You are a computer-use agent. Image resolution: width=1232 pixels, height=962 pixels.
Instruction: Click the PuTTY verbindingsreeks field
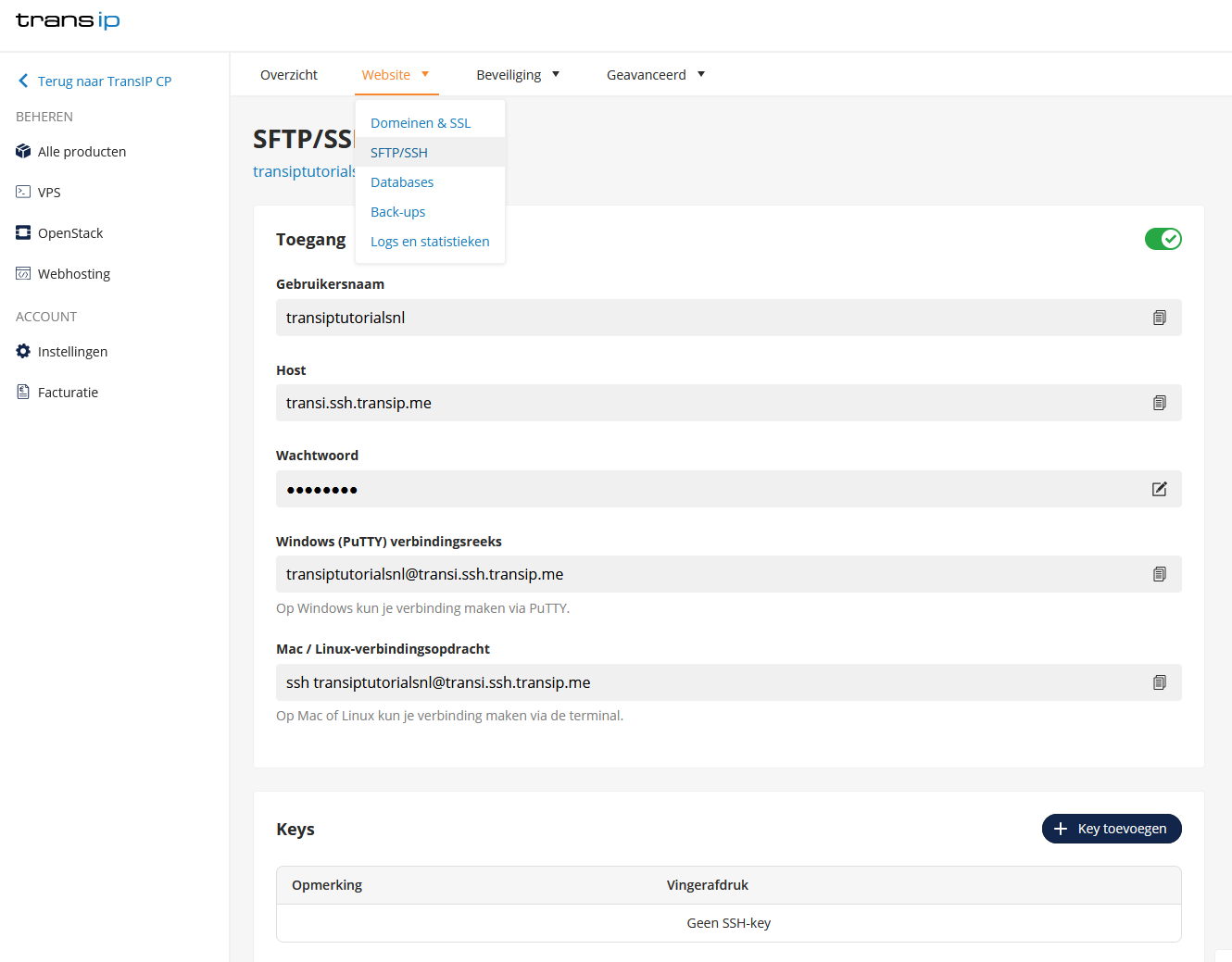(729, 574)
